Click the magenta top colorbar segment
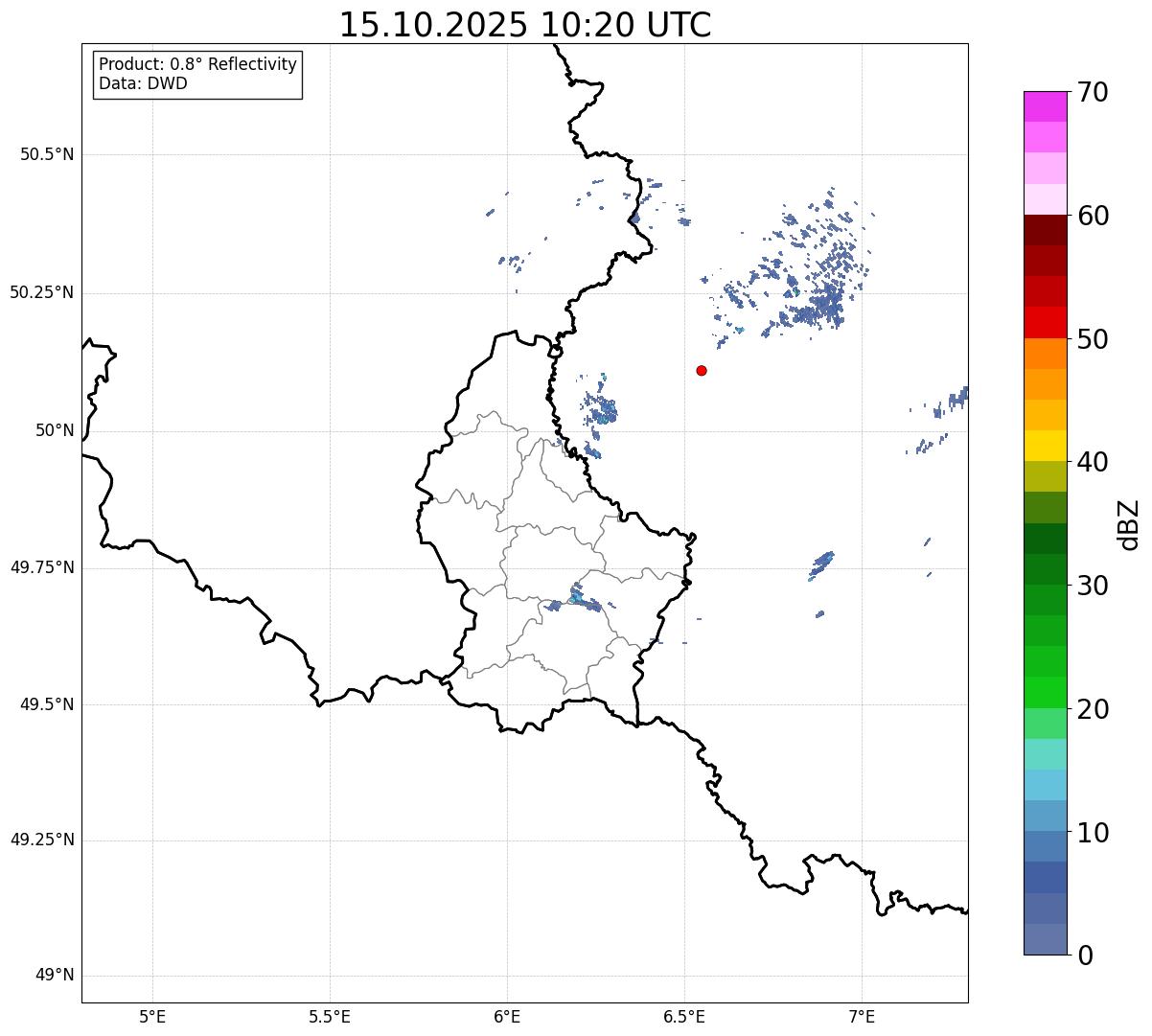1152x1036 pixels. click(x=1045, y=106)
